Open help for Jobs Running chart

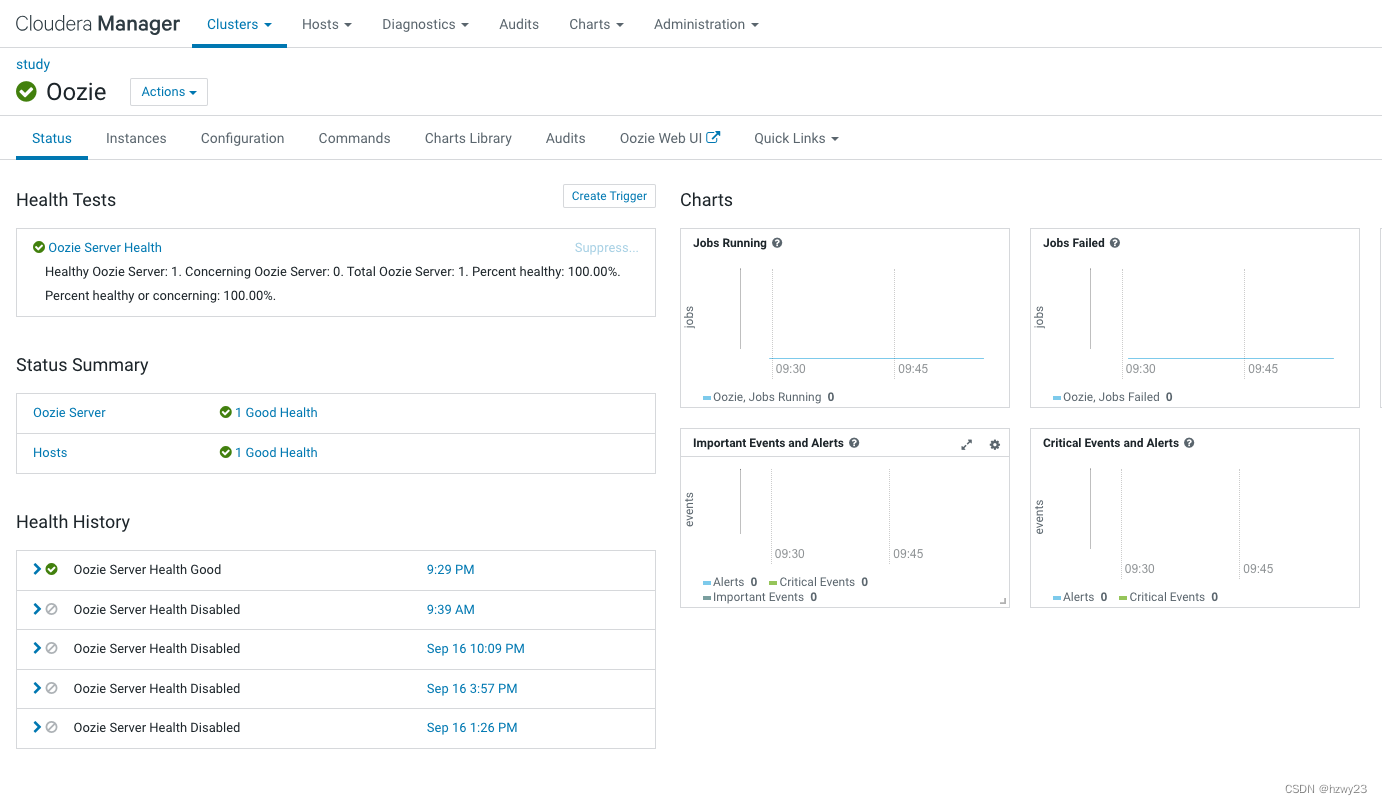[x=777, y=243]
